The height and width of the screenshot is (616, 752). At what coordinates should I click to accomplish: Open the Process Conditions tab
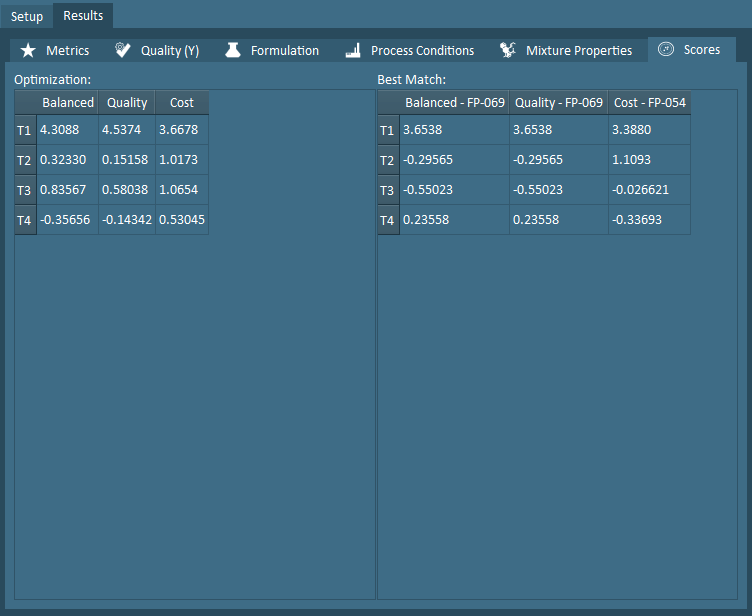(x=410, y=50)
